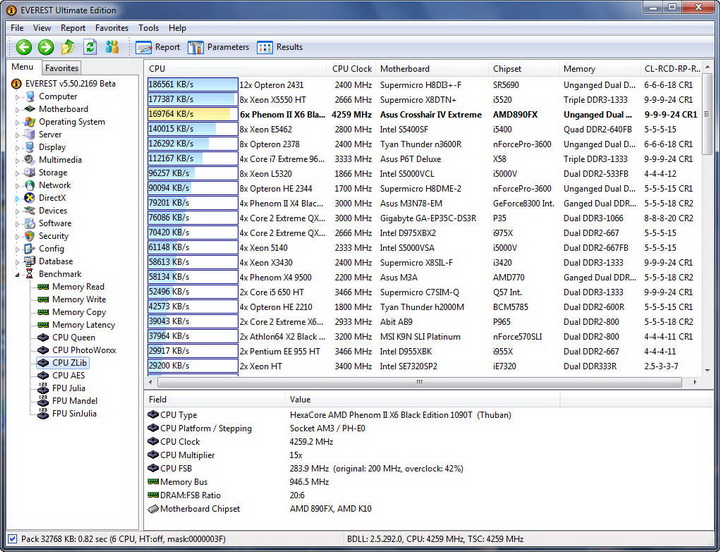720x552 pixels.
Task: Collapse the Benchmark tree node
Action: pyautogui.click(x=17, y=275)
